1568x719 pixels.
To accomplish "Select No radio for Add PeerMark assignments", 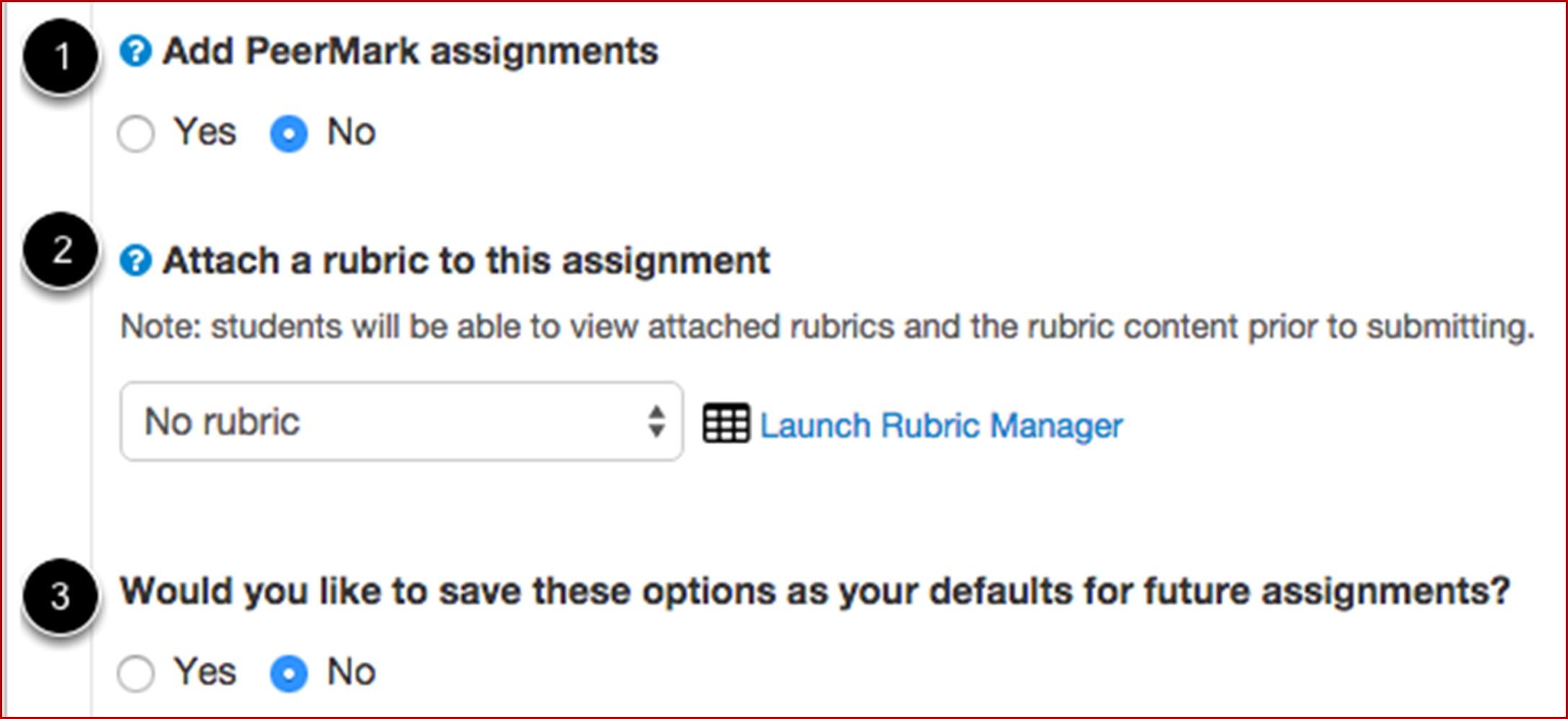I will pyautogui.click(x=289, y=134).
